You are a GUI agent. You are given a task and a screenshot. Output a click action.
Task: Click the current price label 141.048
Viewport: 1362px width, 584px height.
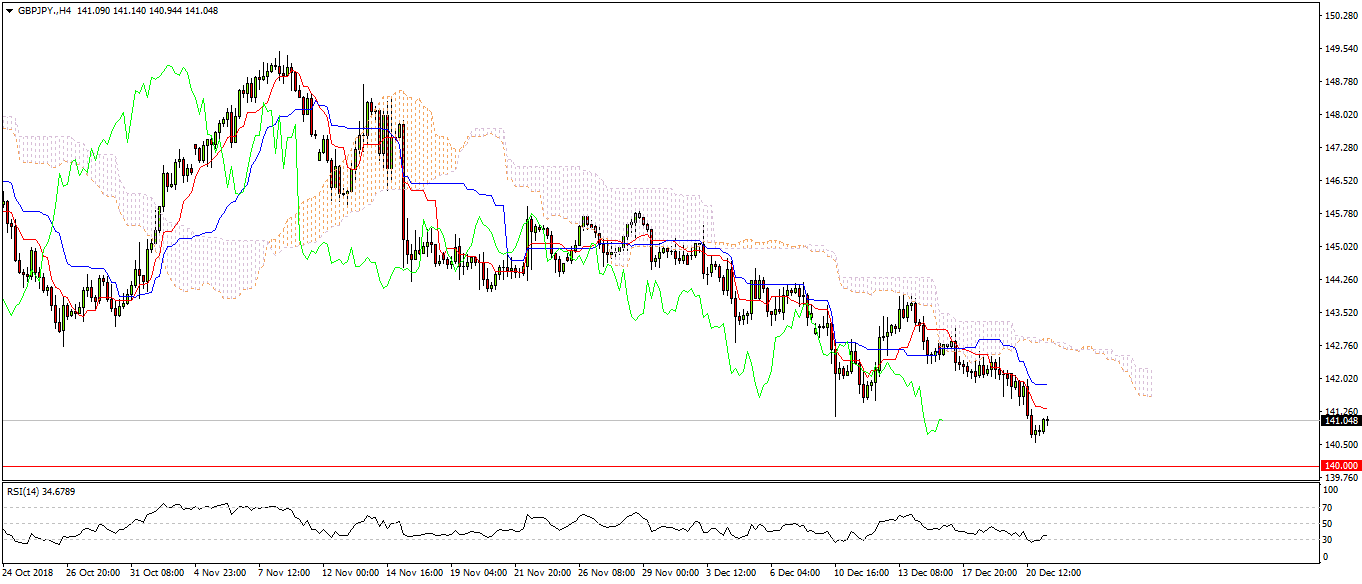(1340, 421)
